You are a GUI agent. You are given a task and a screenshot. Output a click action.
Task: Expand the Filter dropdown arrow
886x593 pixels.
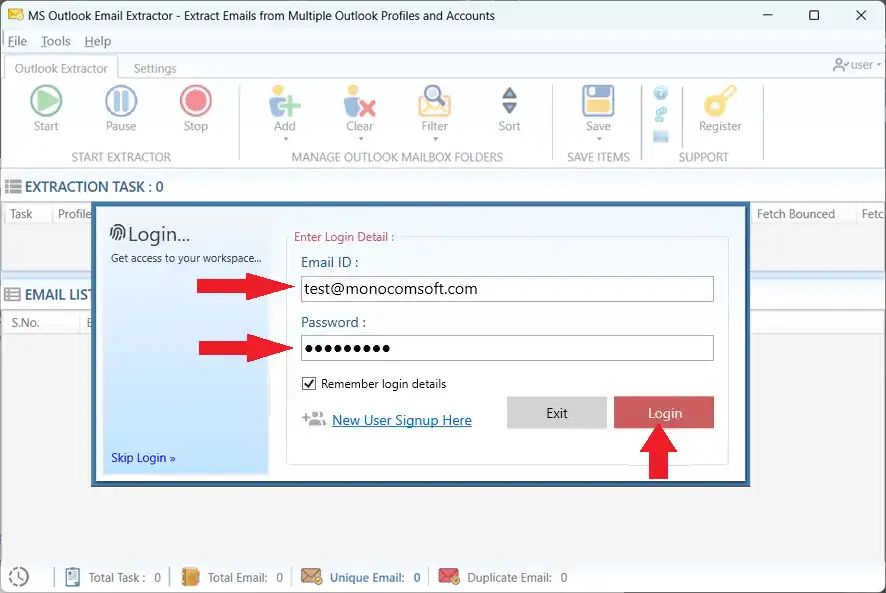coord(435,139)
